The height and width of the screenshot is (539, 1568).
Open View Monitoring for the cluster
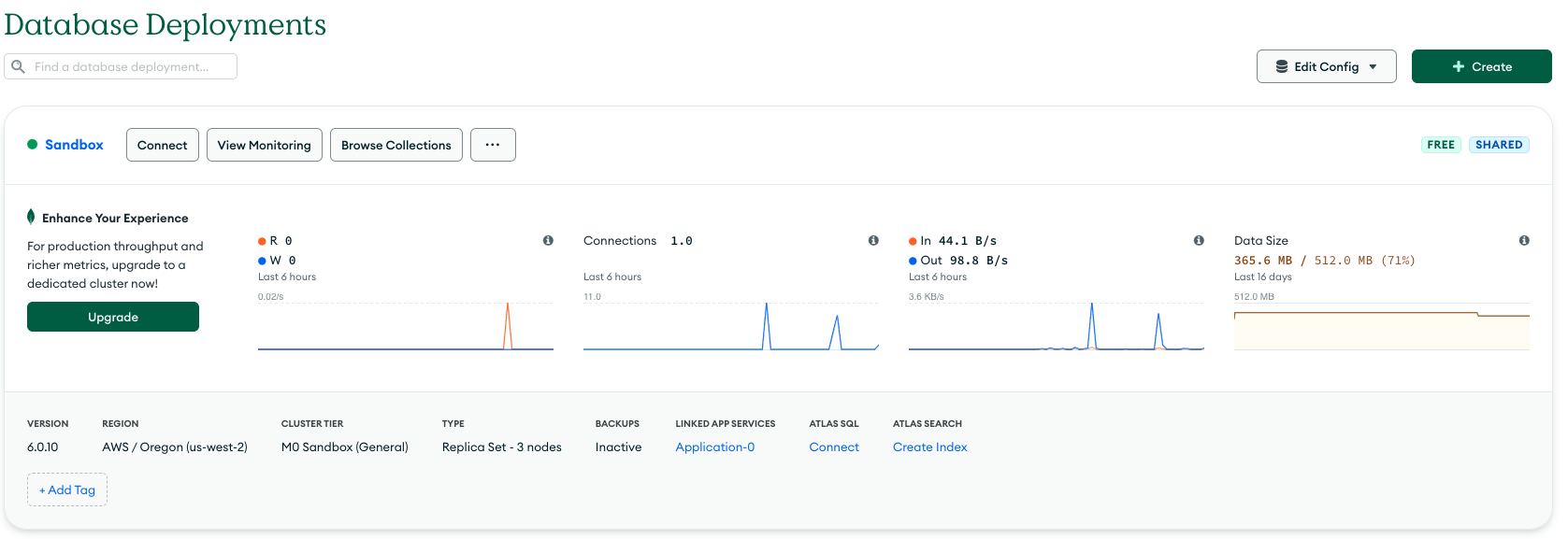pos(264,145)
